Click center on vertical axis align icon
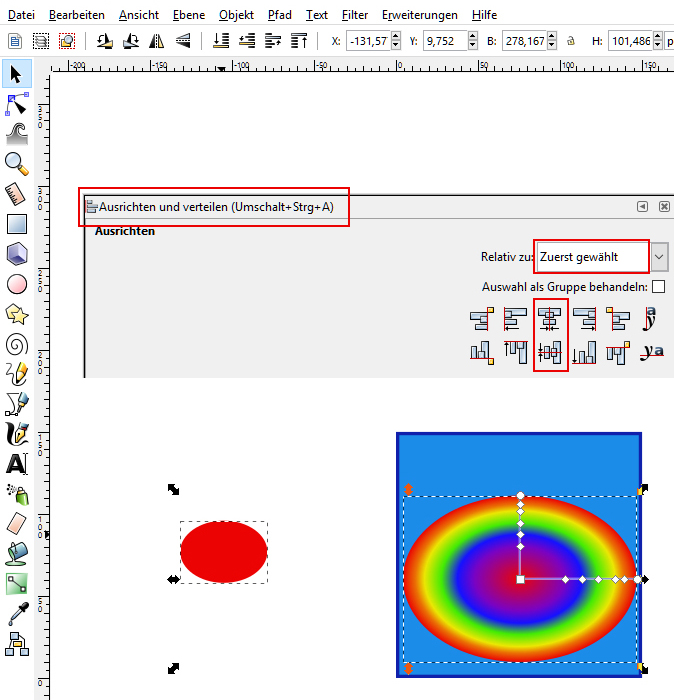This screenshot has width=674, height=700. pos(551,319)
